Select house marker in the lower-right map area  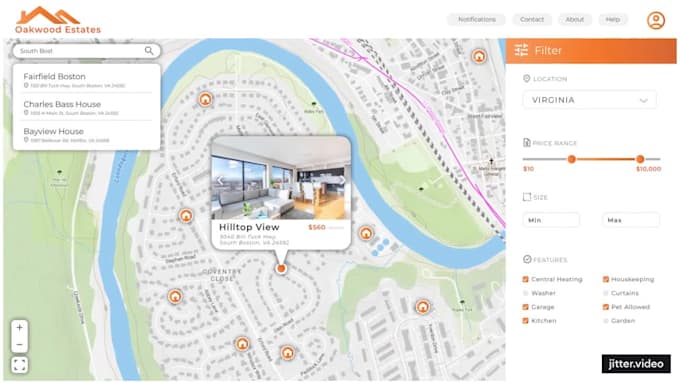422,307
